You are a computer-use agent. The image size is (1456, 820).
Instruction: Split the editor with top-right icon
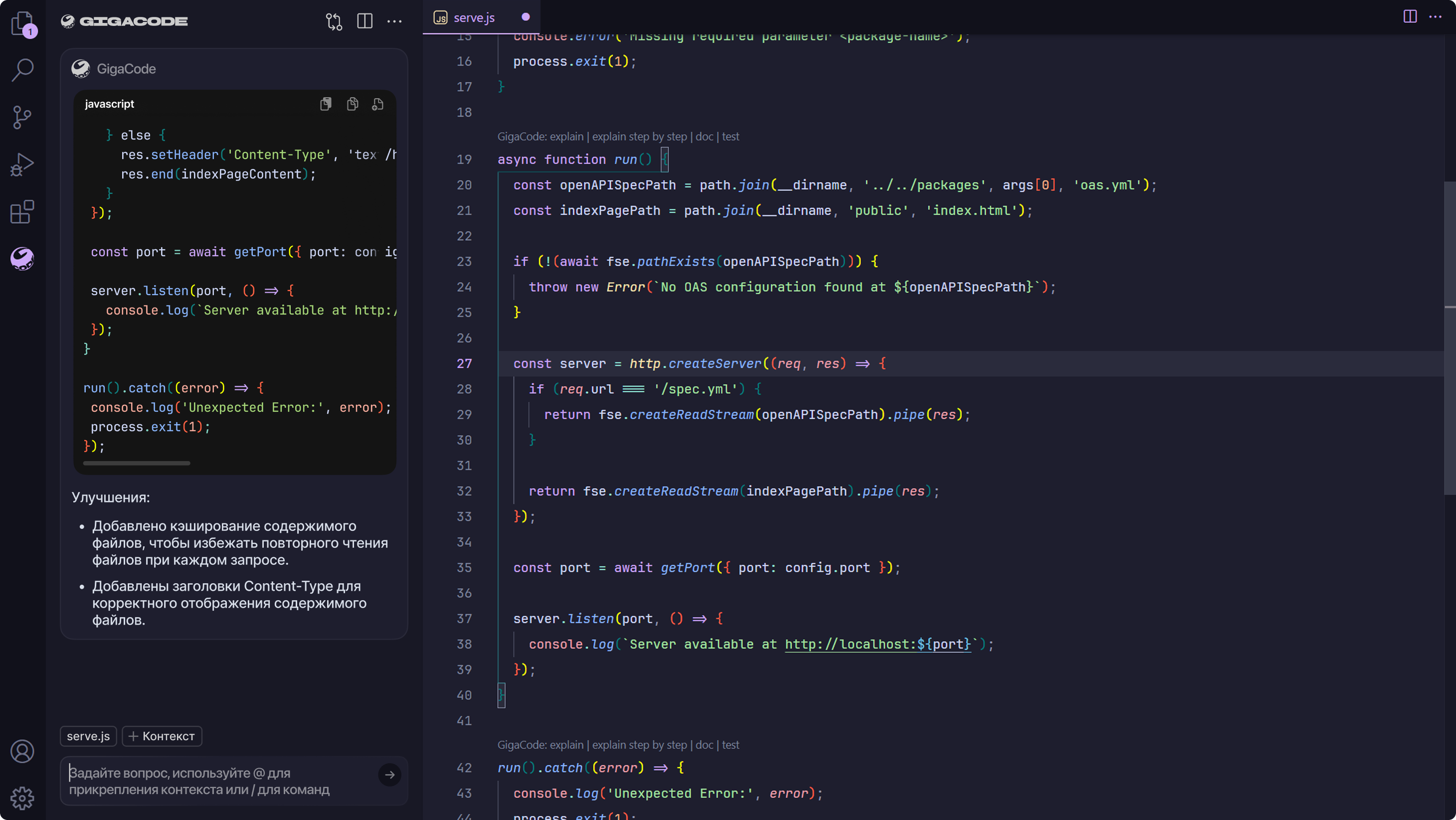point(1410,17)
